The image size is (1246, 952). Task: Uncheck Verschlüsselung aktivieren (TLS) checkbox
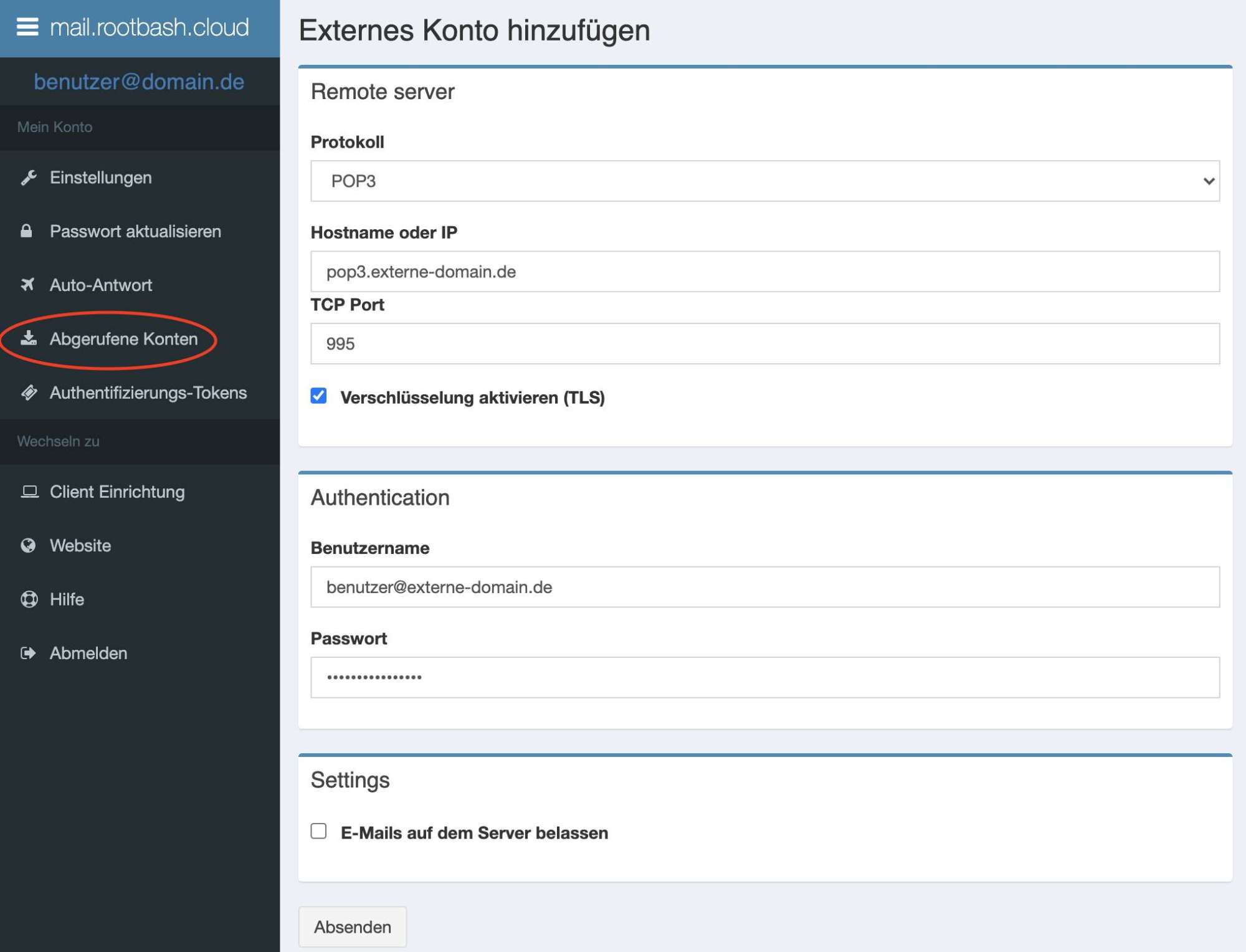[x=318, y=396]
